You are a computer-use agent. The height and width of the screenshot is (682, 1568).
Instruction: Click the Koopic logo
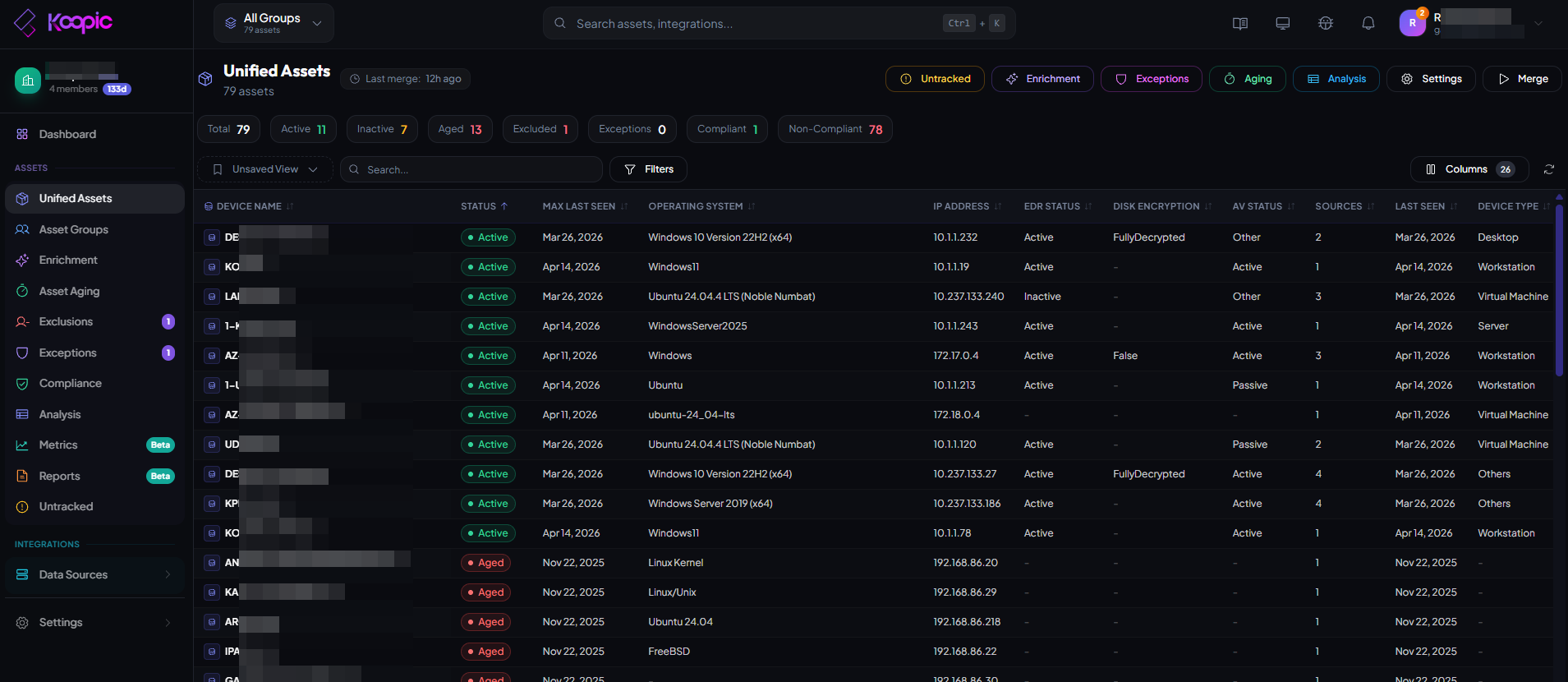pos(63,22)
